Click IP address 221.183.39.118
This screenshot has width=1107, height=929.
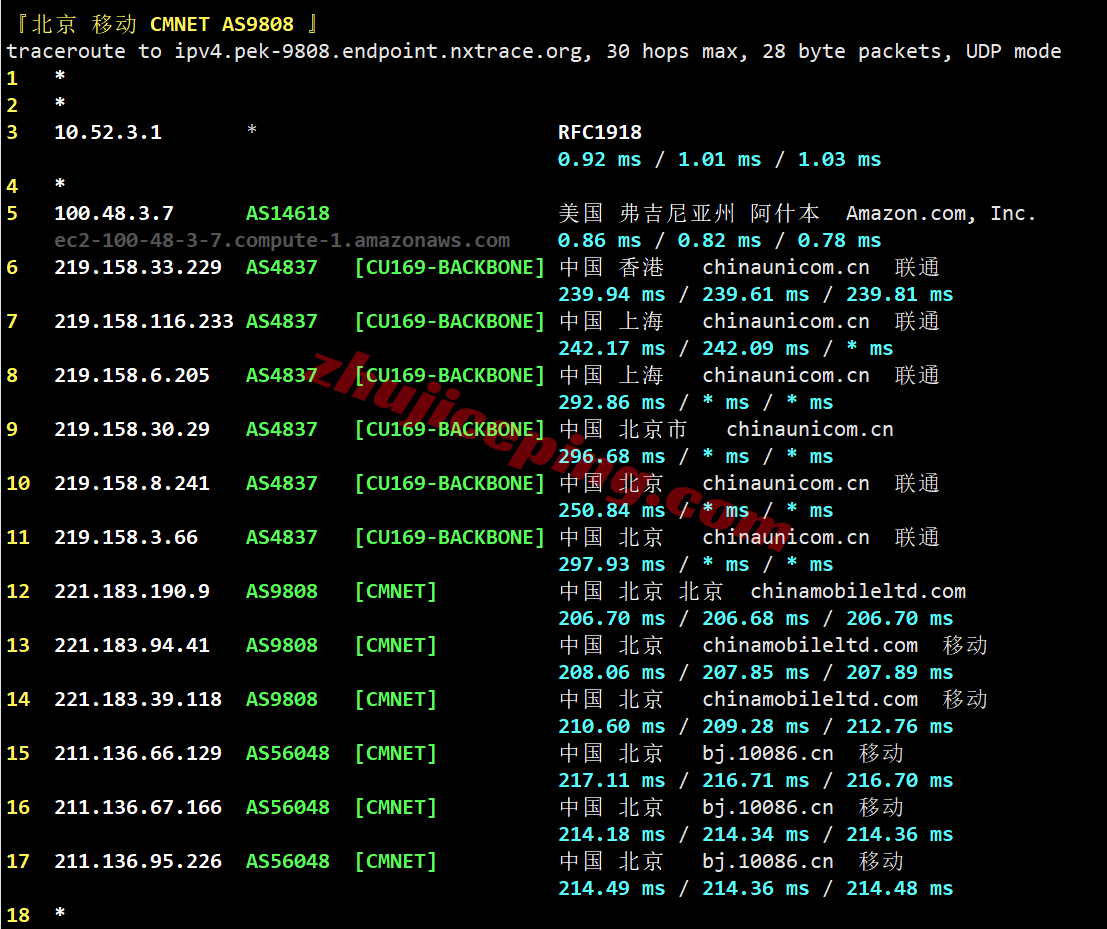click(x=138, y=700)
